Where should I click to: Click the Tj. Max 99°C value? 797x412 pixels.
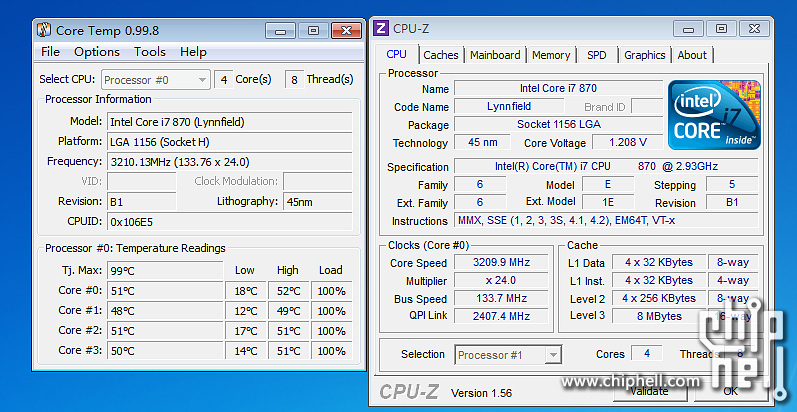point(165,271)
